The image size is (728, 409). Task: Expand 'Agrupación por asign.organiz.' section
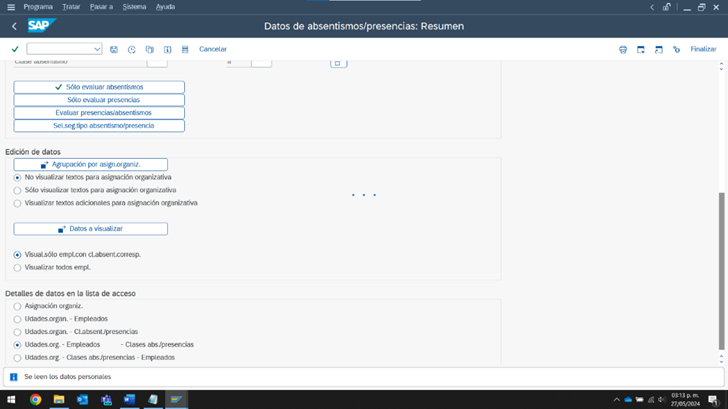point(90,164)
